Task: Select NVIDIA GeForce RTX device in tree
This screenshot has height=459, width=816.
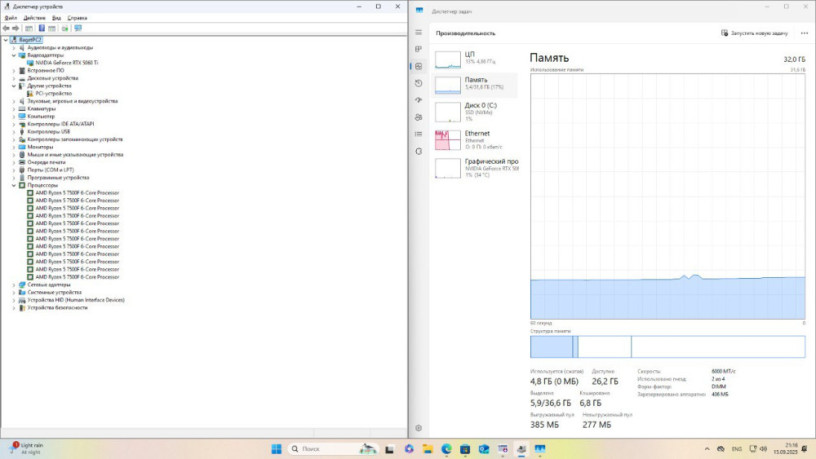Action: coord(76,63)
